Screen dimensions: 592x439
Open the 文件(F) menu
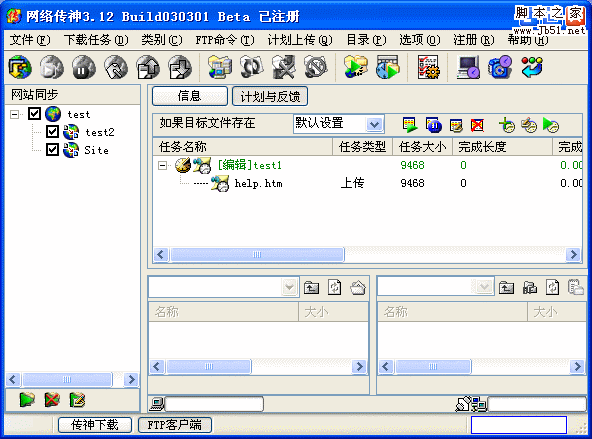[x=30, y=40]
